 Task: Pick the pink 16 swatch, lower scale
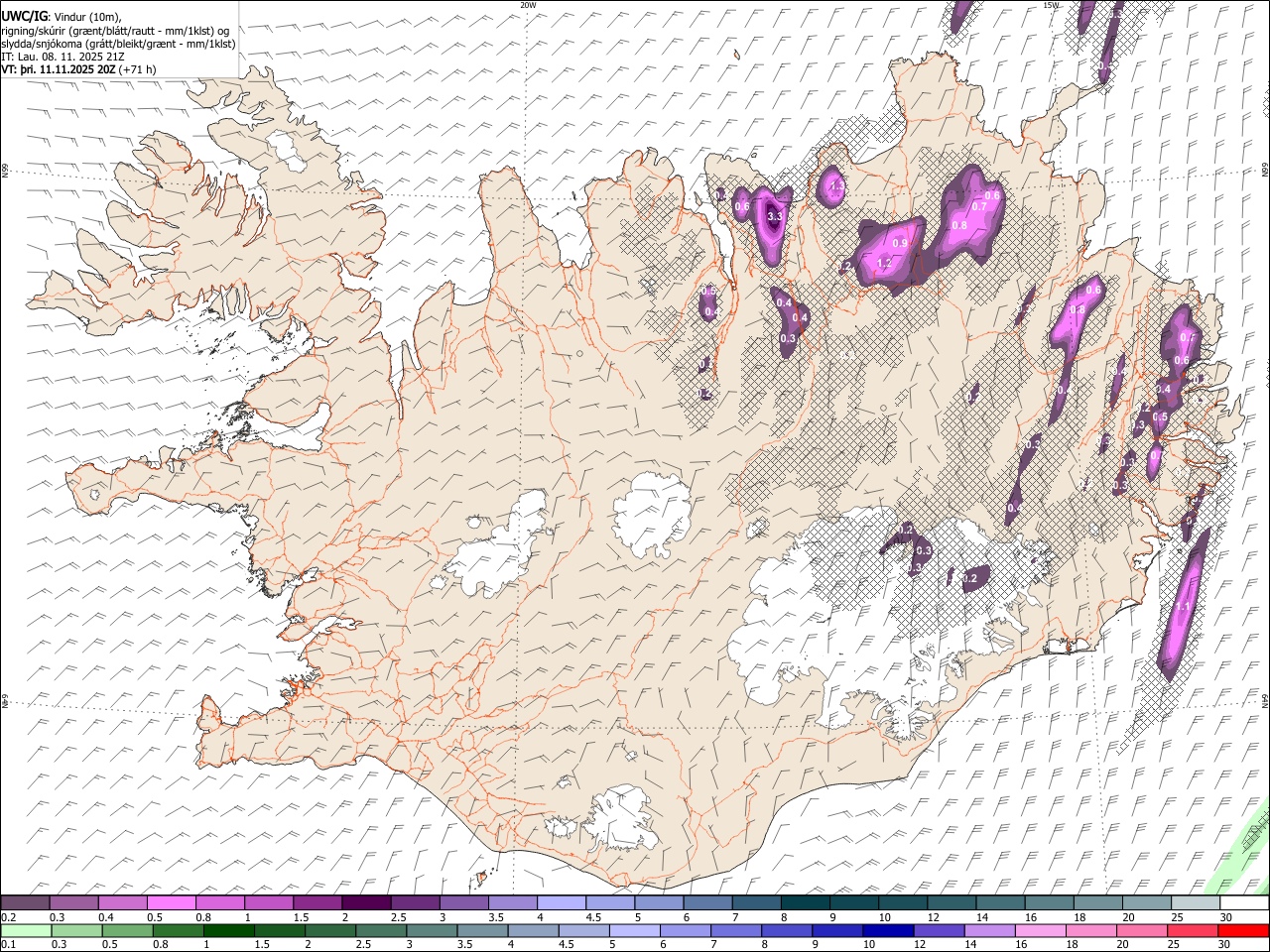[1040, 930]
